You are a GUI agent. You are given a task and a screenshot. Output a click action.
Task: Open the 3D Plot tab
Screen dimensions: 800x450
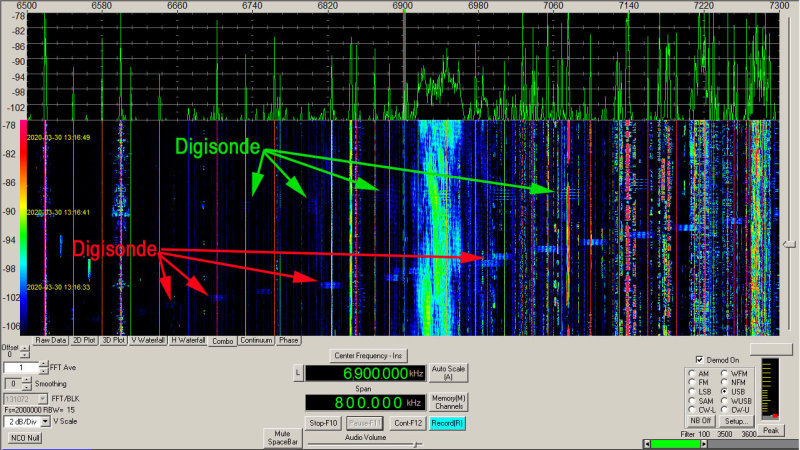pos(113,340)
